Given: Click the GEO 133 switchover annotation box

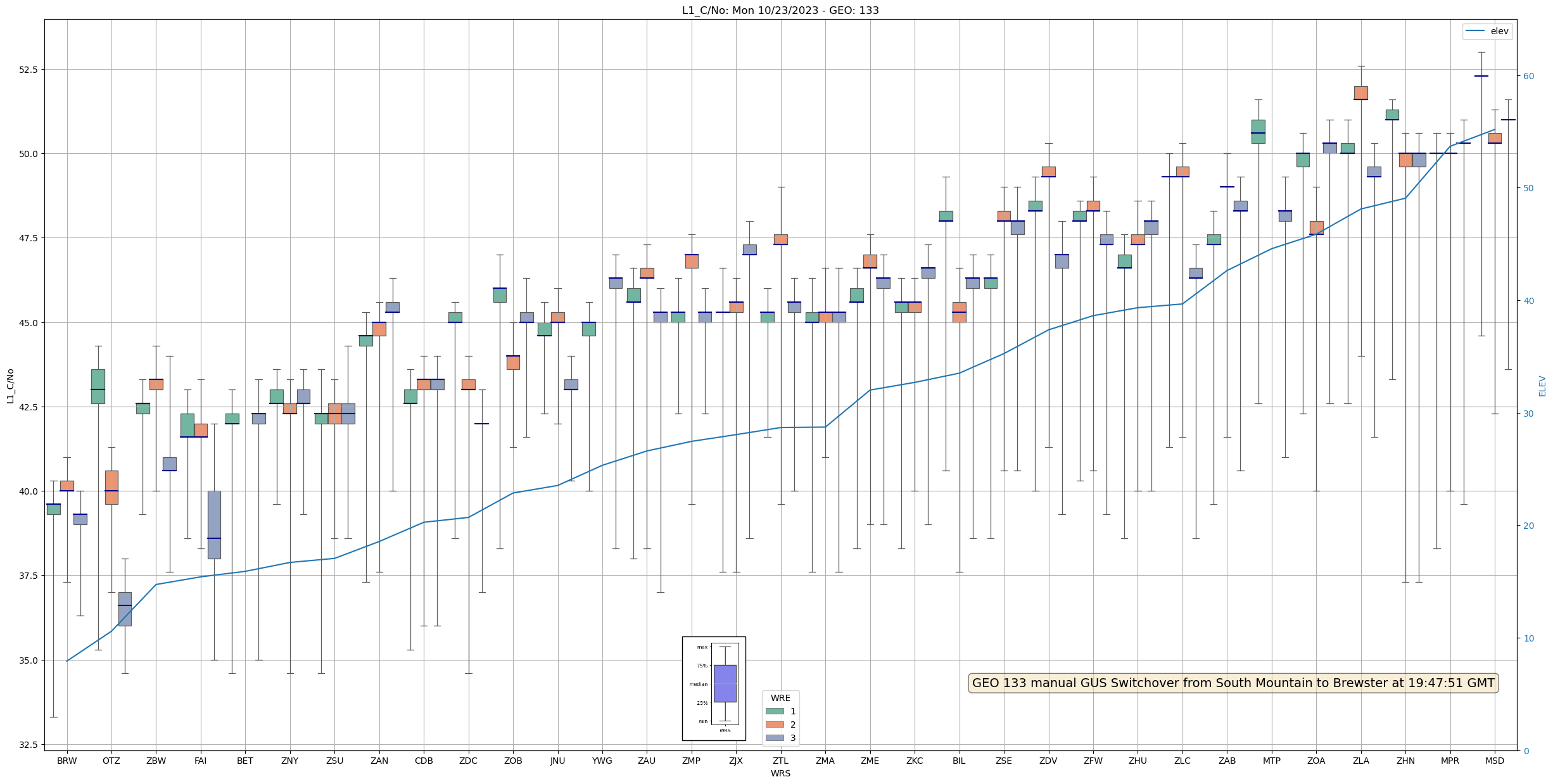Looking at the screenshot, I should point(1233,683).
